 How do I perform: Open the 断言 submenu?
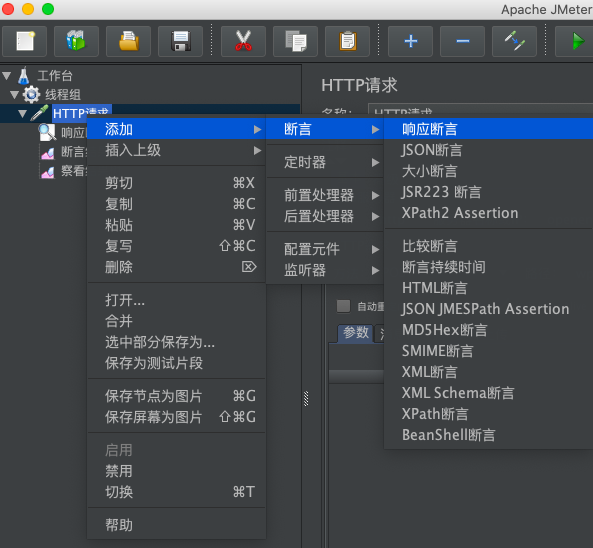[325, 129]
